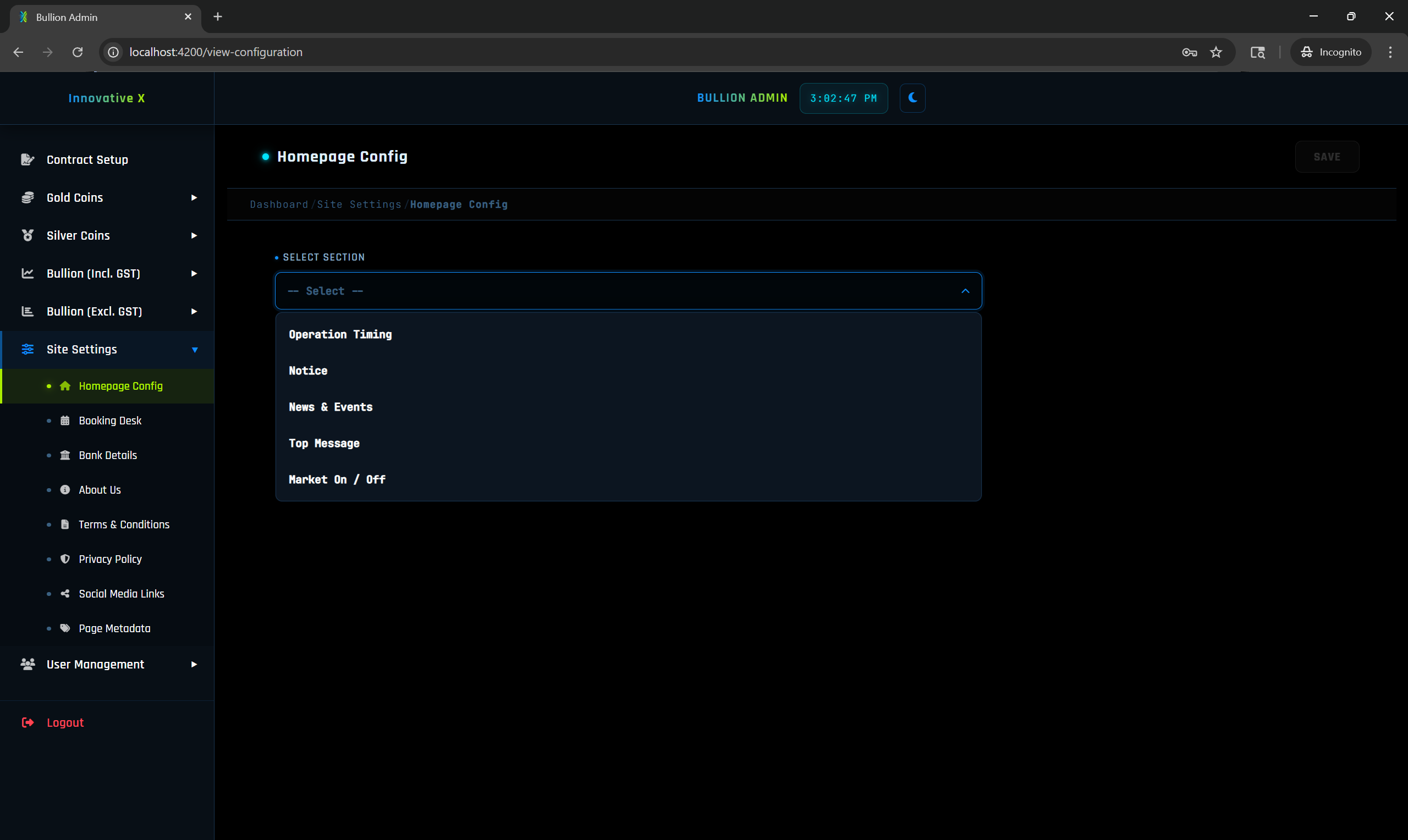The height and width of the screenshot is (840, 1408).
Task: Open the password key icon in address bar
Action: coord(1189,52)
